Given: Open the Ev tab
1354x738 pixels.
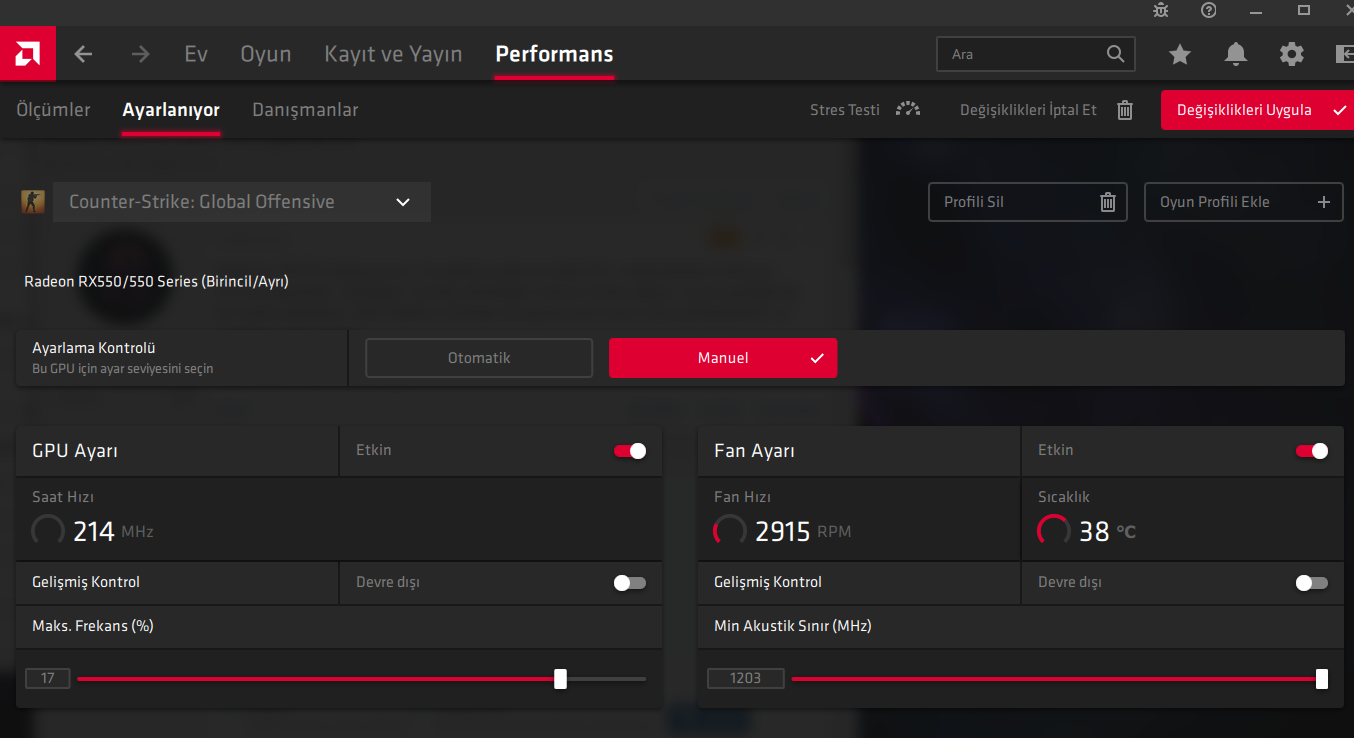Looking at the screenshot, I should pos(196,54).
